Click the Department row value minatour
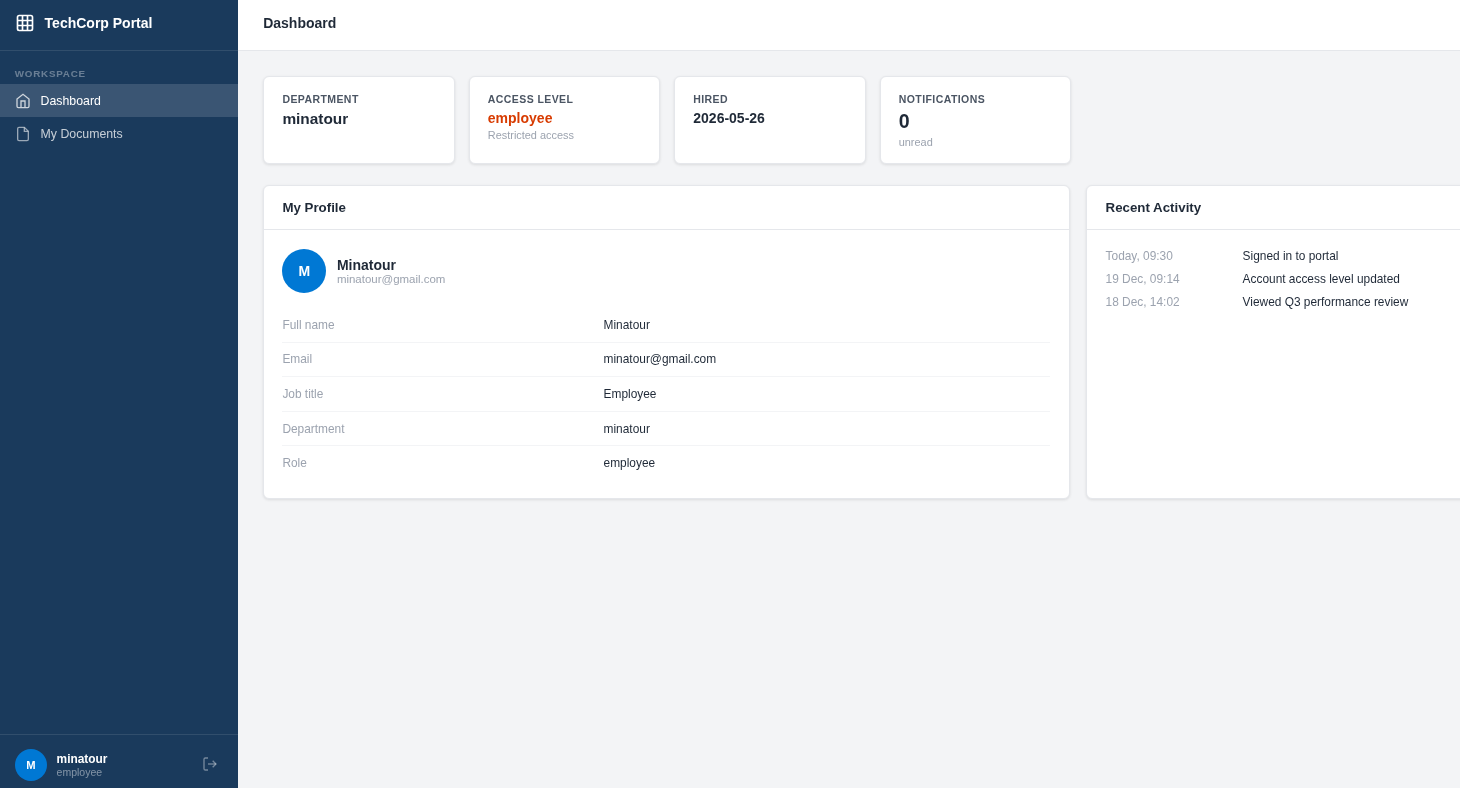This screenshot has width=1460, height=788. point(626,429)
